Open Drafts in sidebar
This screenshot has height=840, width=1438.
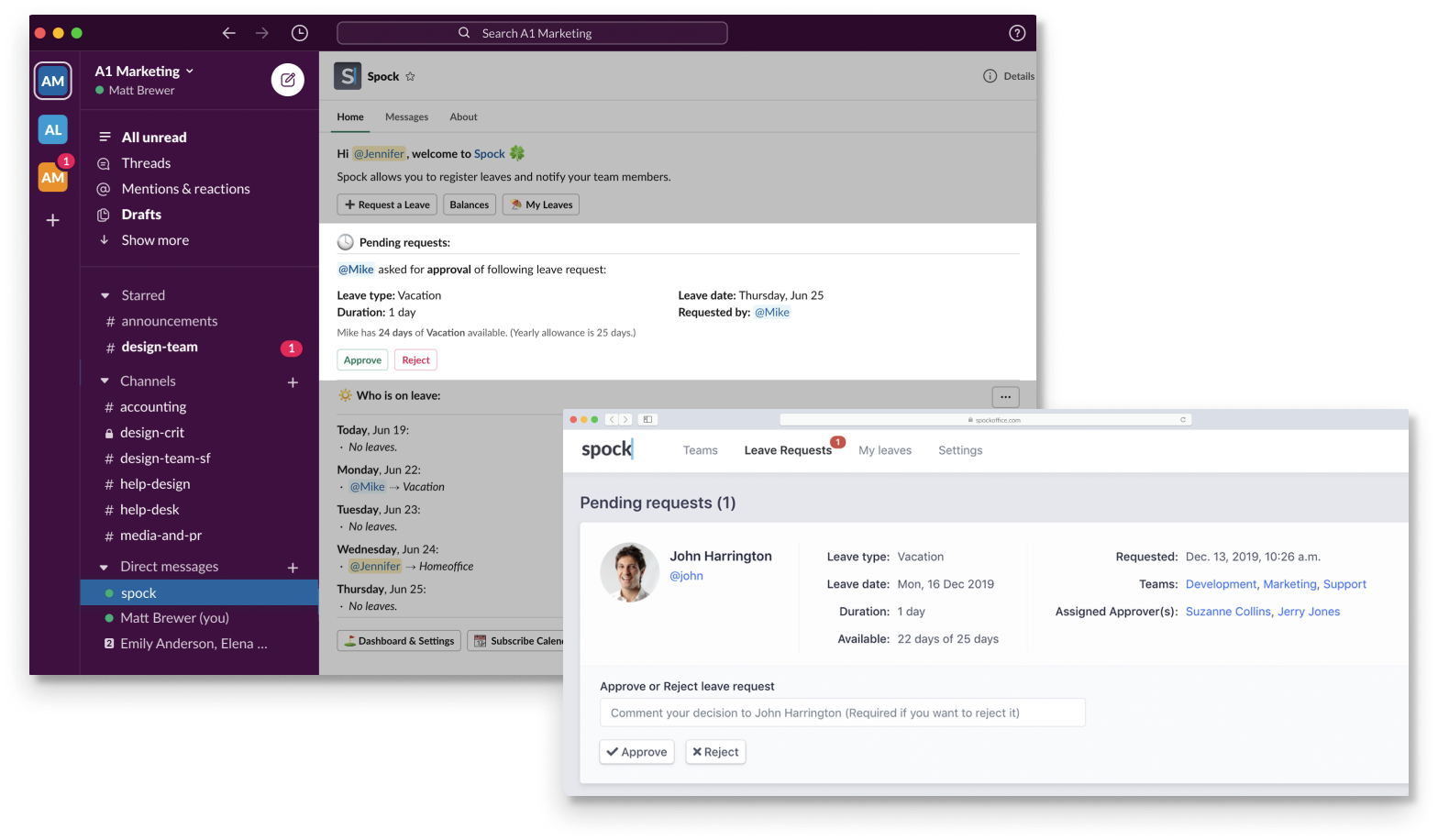(141, 215)
